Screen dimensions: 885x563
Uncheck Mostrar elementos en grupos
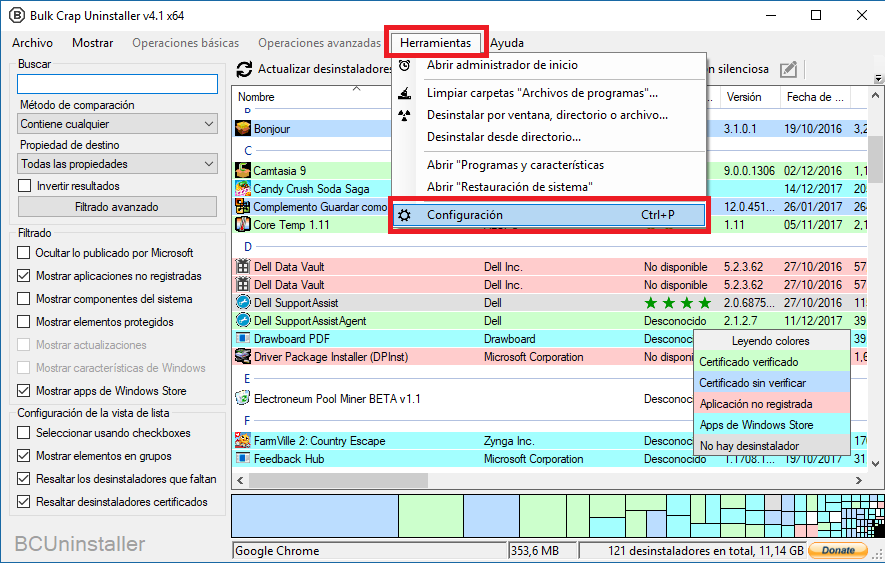pyautogui.click(x=24, y=455)
